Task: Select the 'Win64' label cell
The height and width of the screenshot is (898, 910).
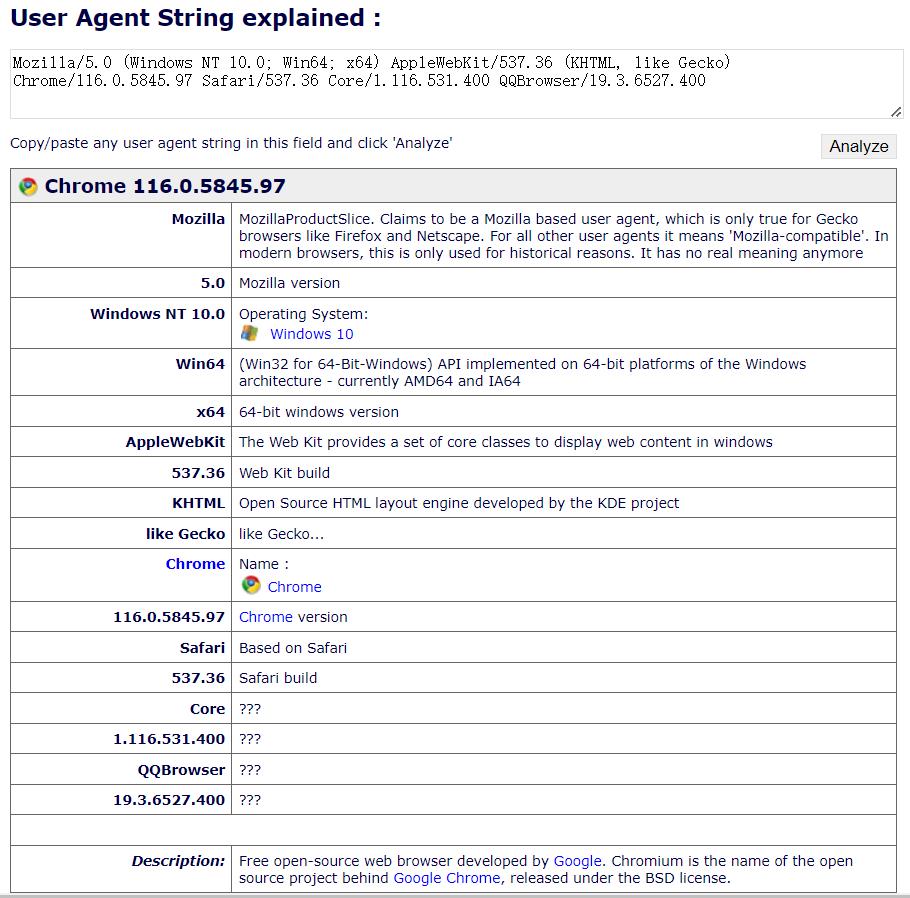Action: [x=121, y=372]
